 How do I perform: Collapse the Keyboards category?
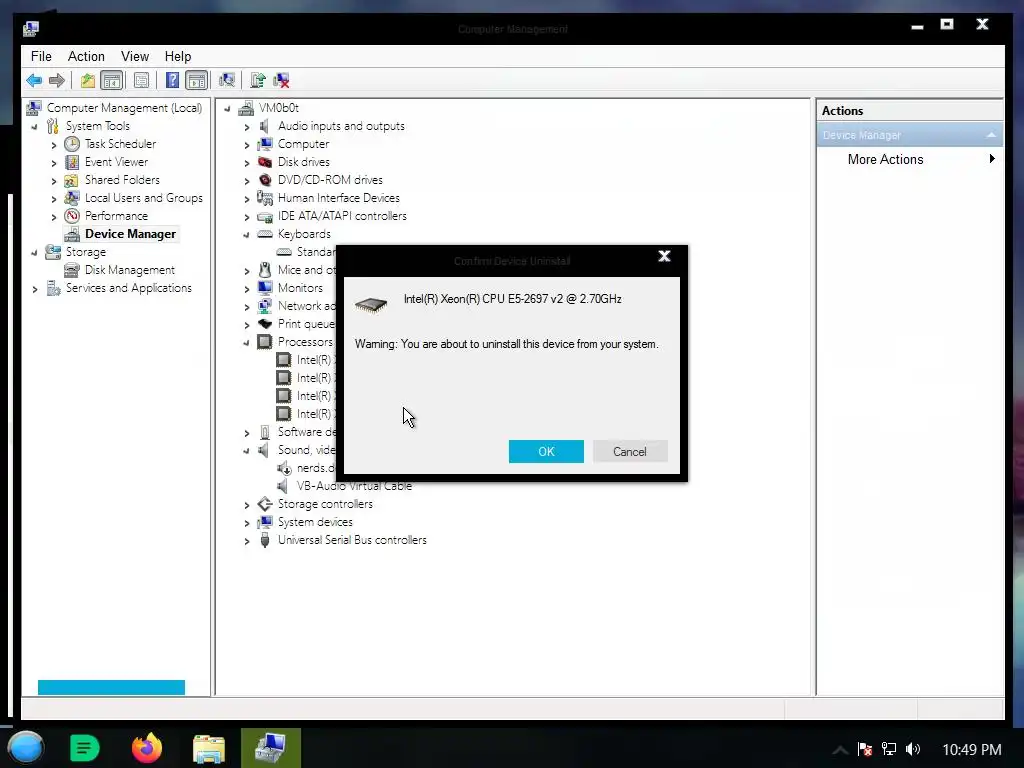coord(246,234)
